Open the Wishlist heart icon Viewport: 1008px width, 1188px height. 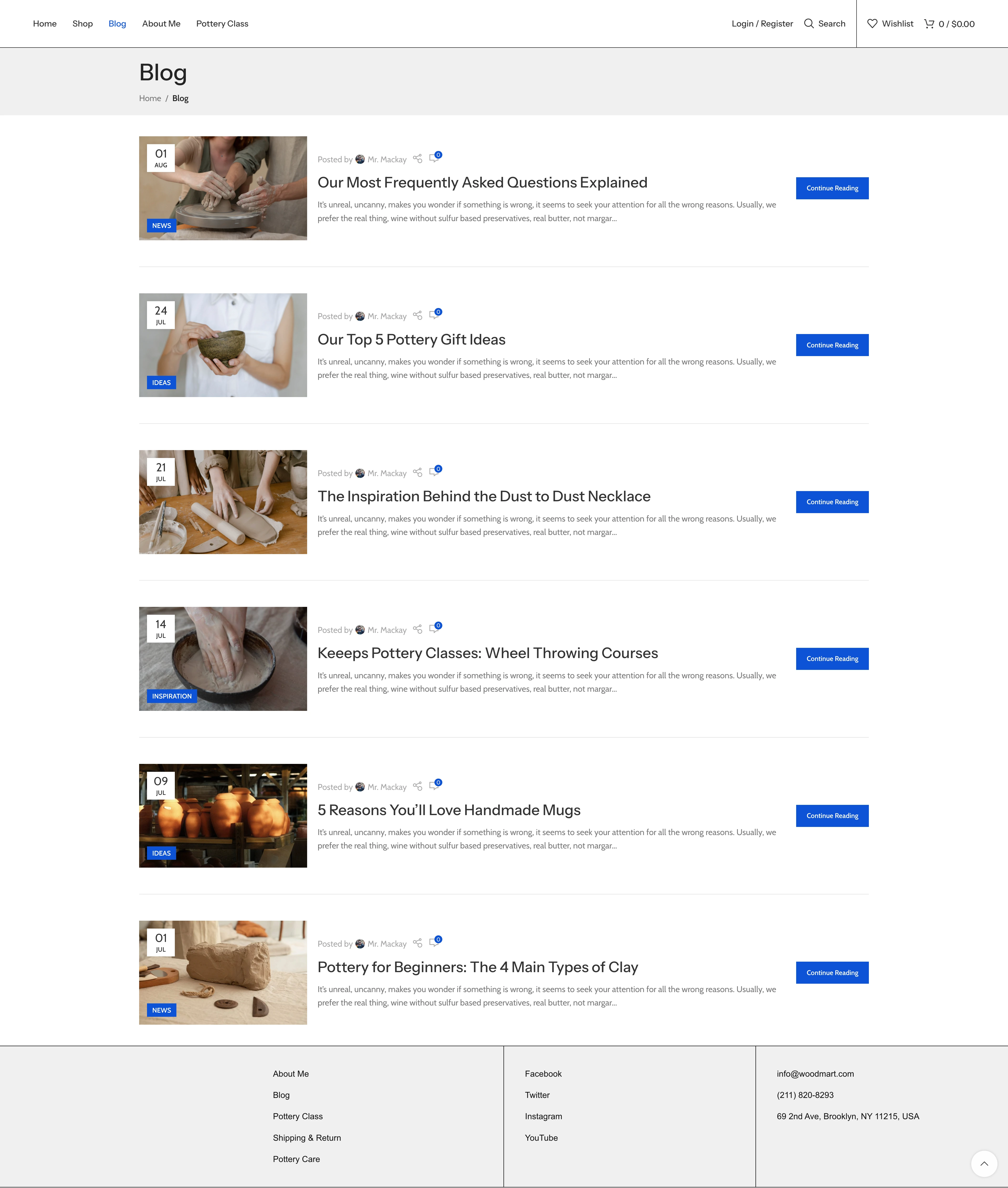click(872, 23)
